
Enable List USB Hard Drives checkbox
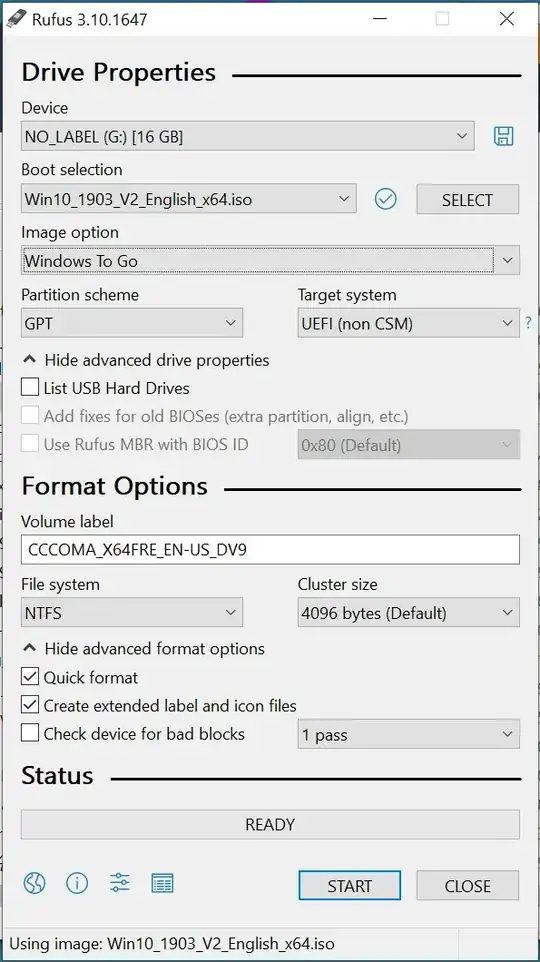pos(29,388)
